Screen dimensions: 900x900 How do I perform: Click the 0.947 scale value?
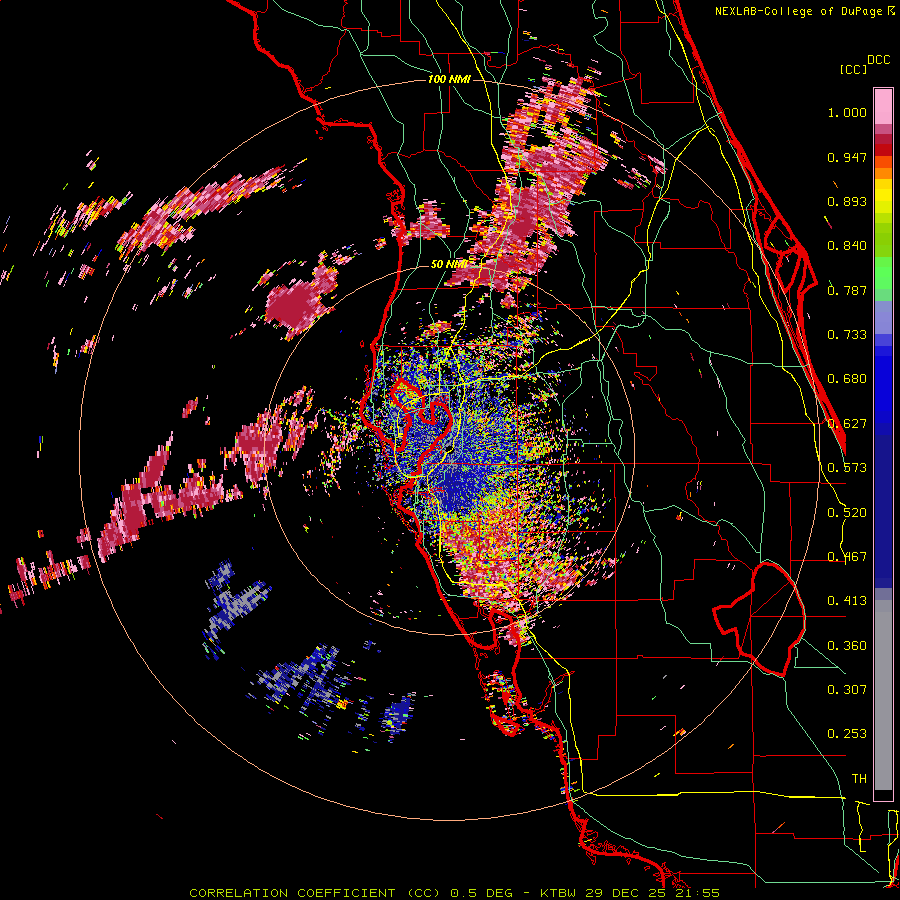[x=847, y=157]
